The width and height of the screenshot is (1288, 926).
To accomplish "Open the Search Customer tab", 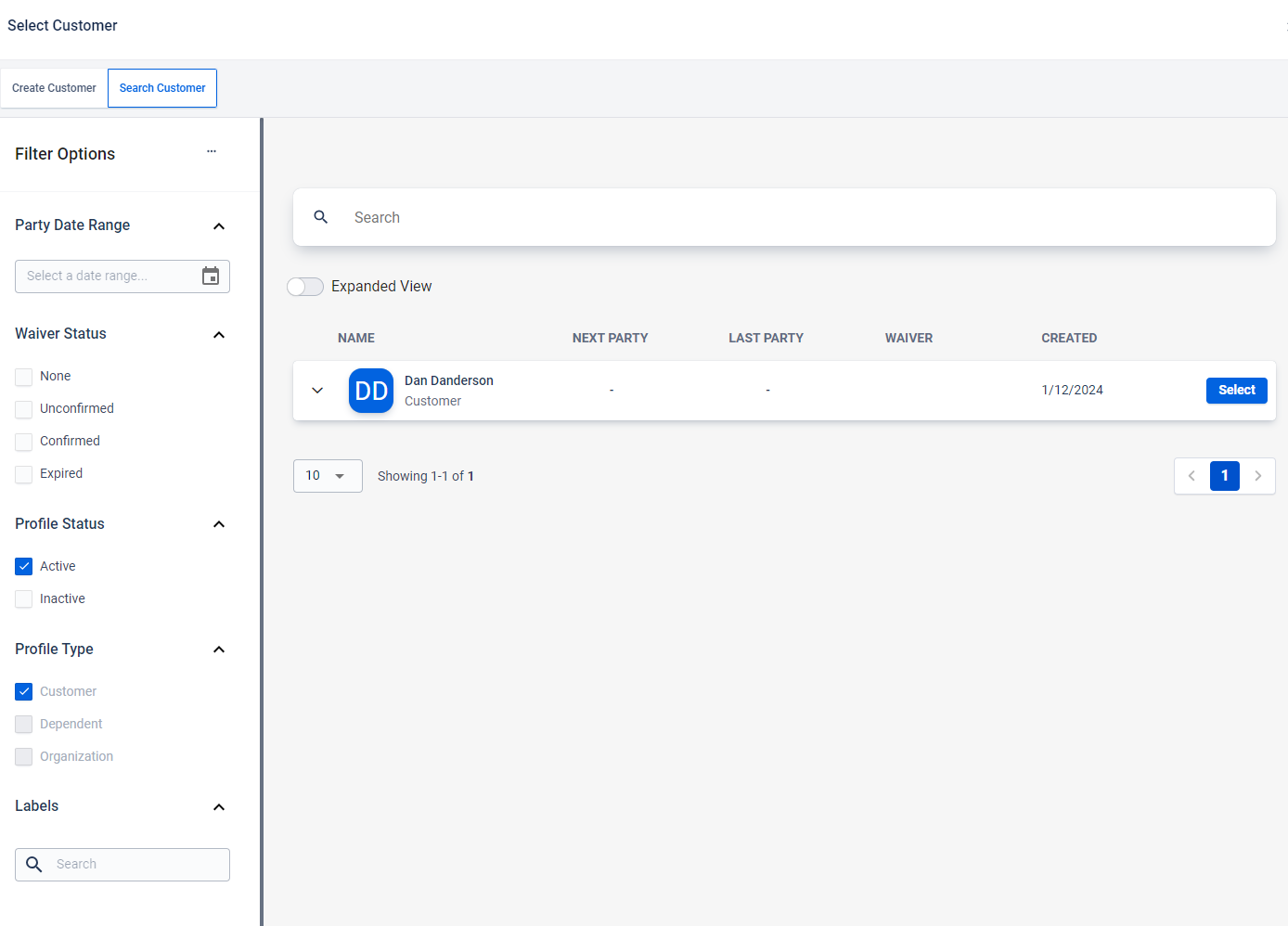I will (x=162, y=88).
